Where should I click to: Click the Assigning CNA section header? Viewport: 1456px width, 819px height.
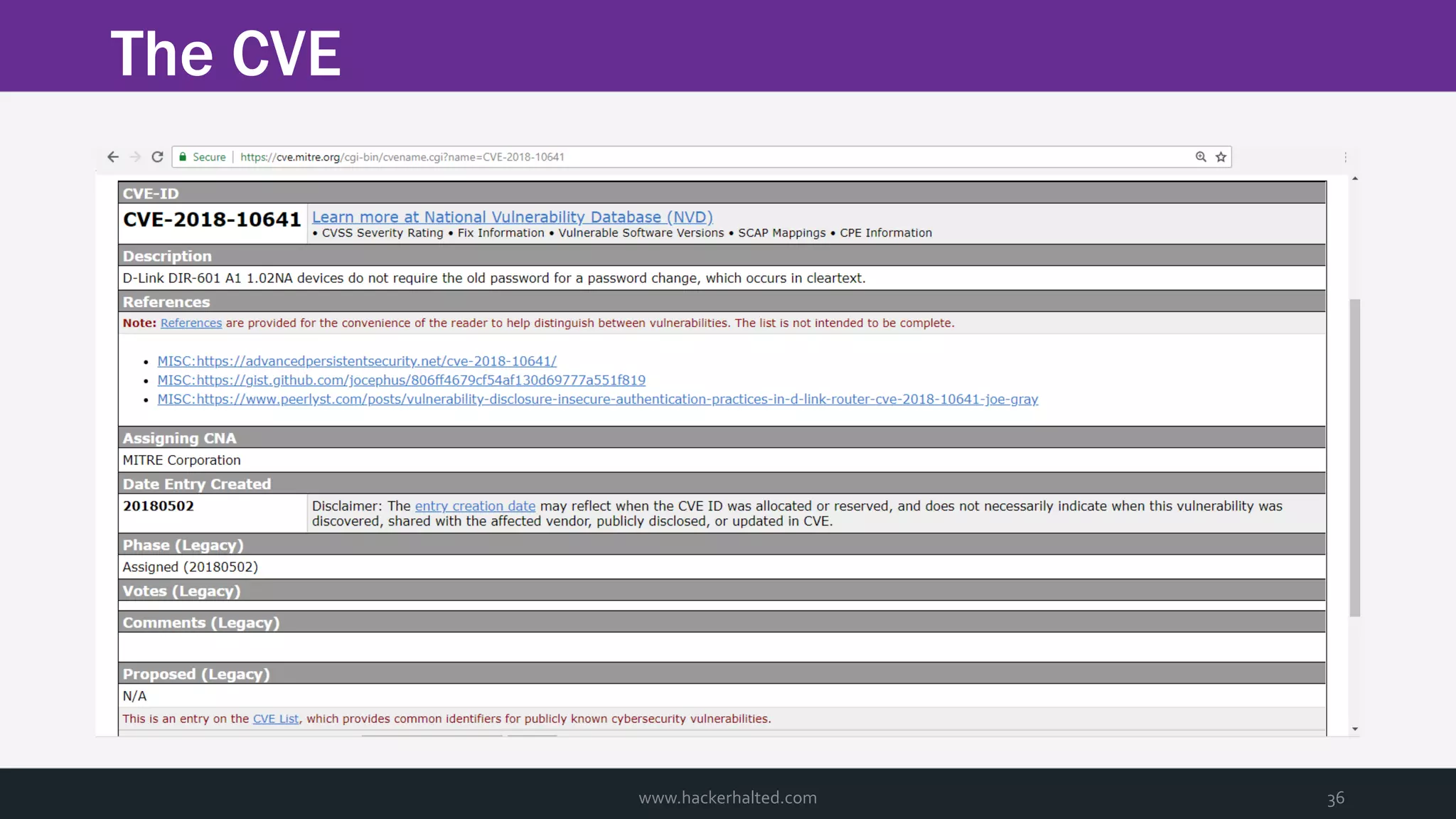(x=722, y=438)
